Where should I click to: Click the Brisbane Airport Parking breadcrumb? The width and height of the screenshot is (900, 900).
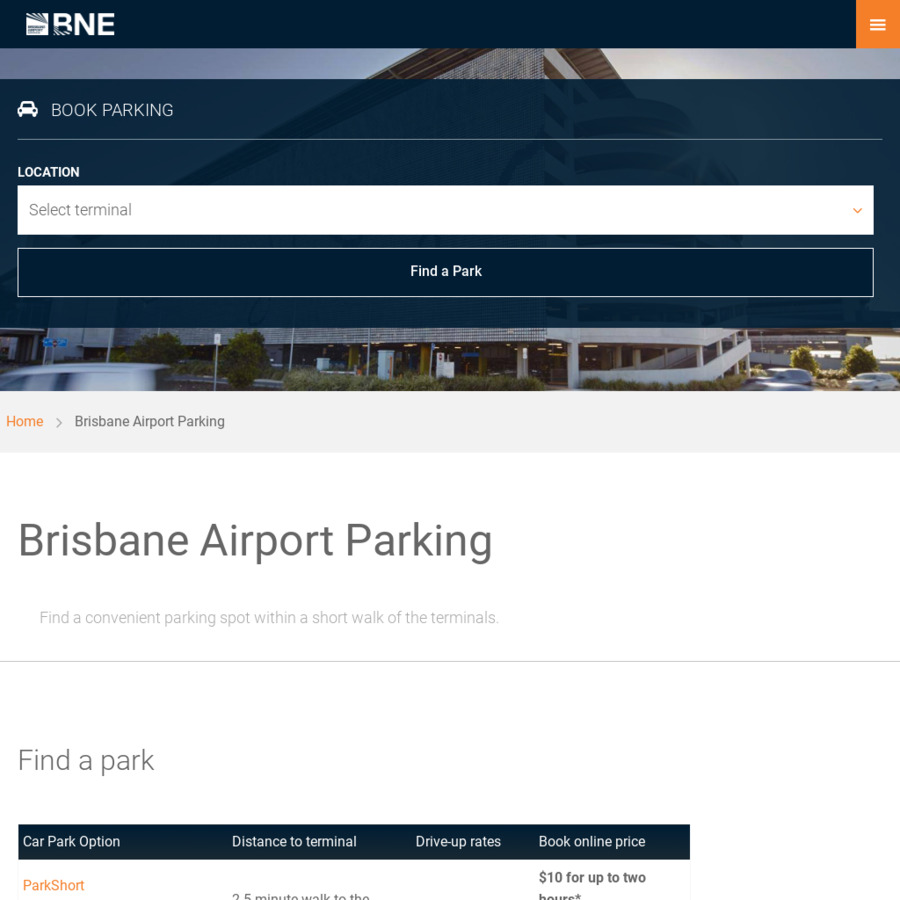[150, 422]
